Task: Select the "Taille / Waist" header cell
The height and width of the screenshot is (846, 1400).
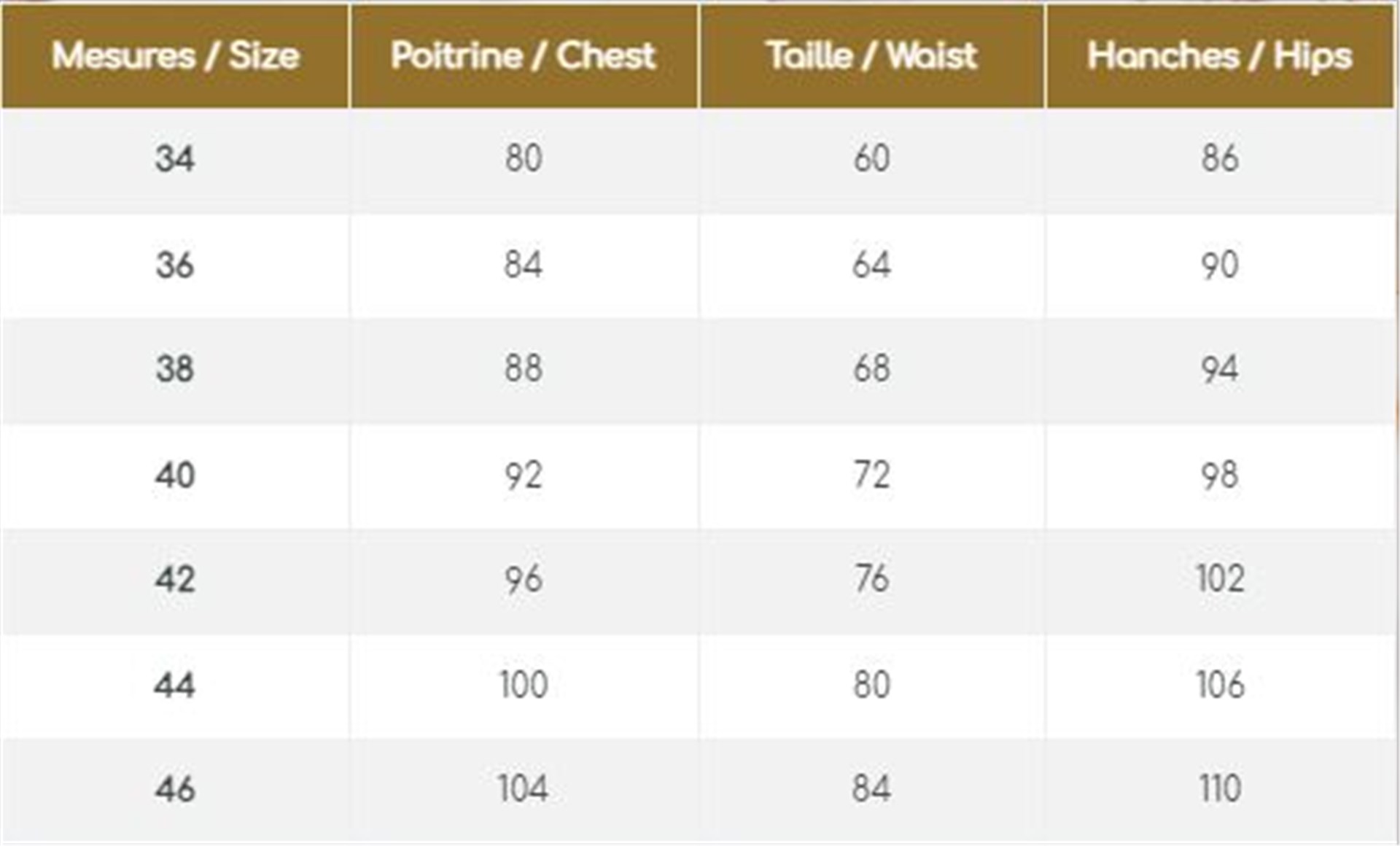Action: [871, 56]
